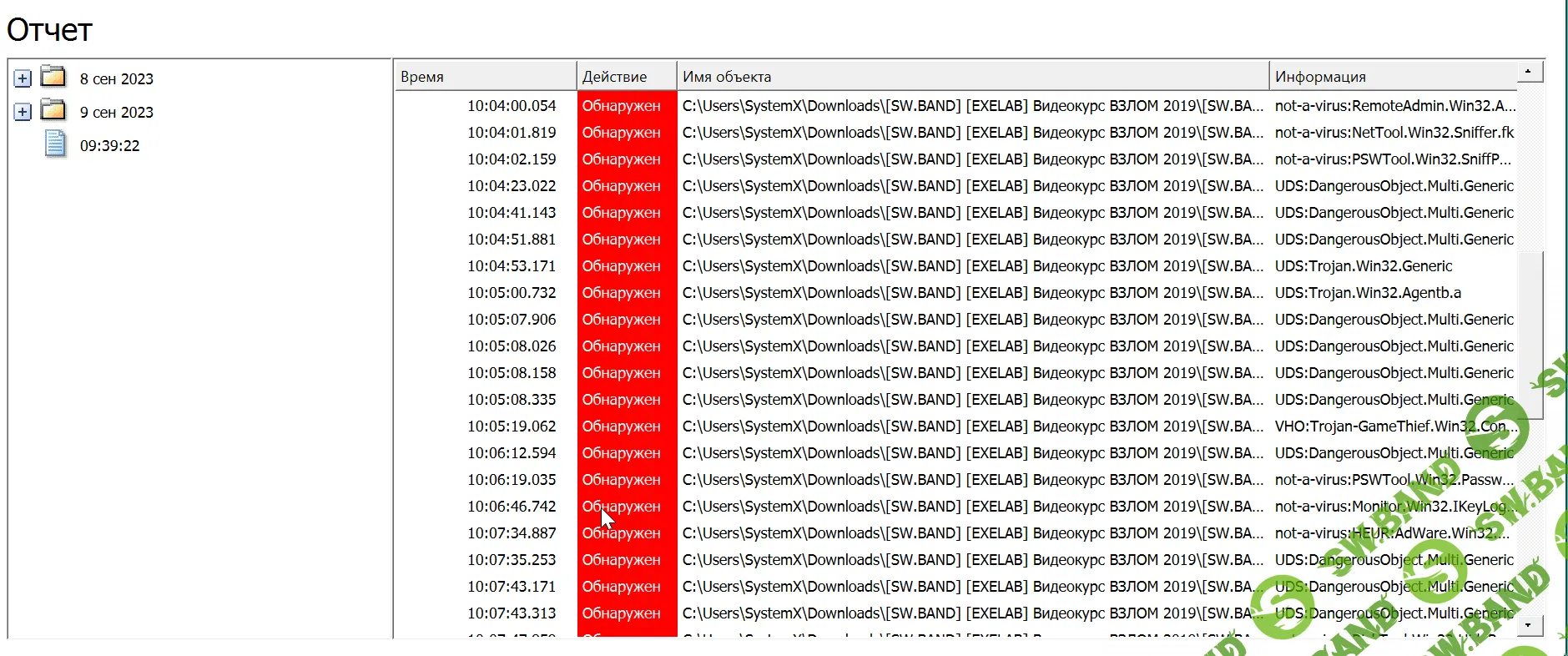Open the 09:39:22 report entry
This screenshot has width=1568, height=656.
point(109,146)
